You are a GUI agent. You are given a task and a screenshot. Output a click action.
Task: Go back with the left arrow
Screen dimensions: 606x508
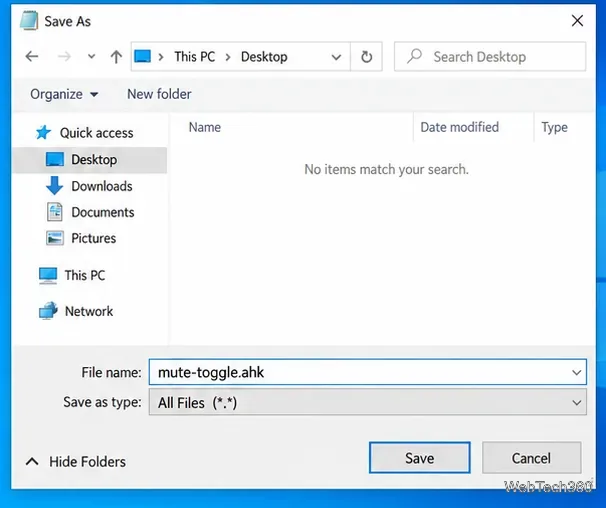pyautogui.click(x=32, y=57)
